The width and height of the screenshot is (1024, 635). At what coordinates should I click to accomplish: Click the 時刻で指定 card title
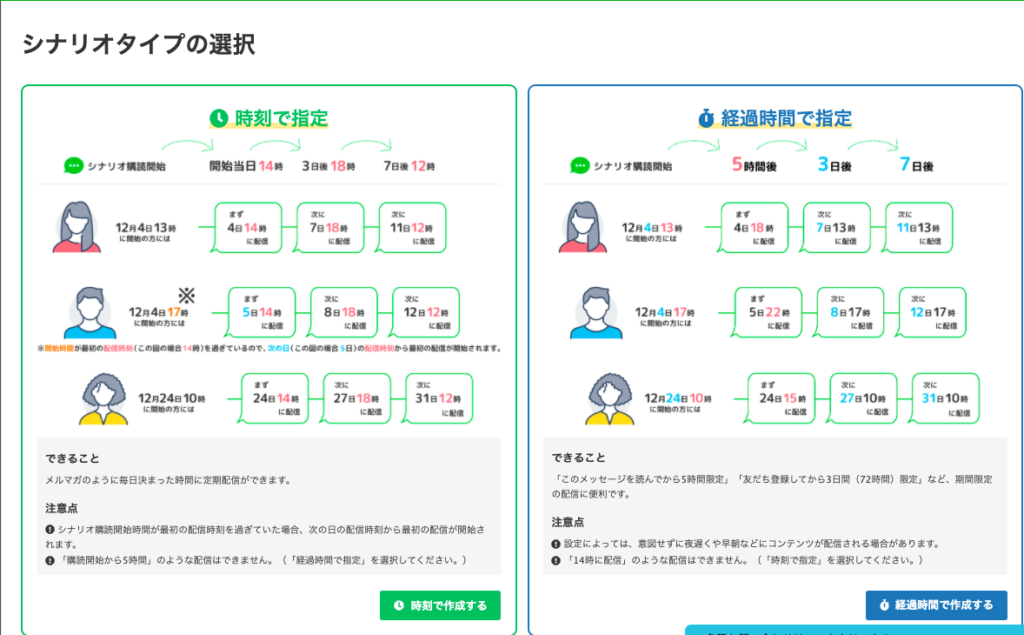[x=281, y=118]
